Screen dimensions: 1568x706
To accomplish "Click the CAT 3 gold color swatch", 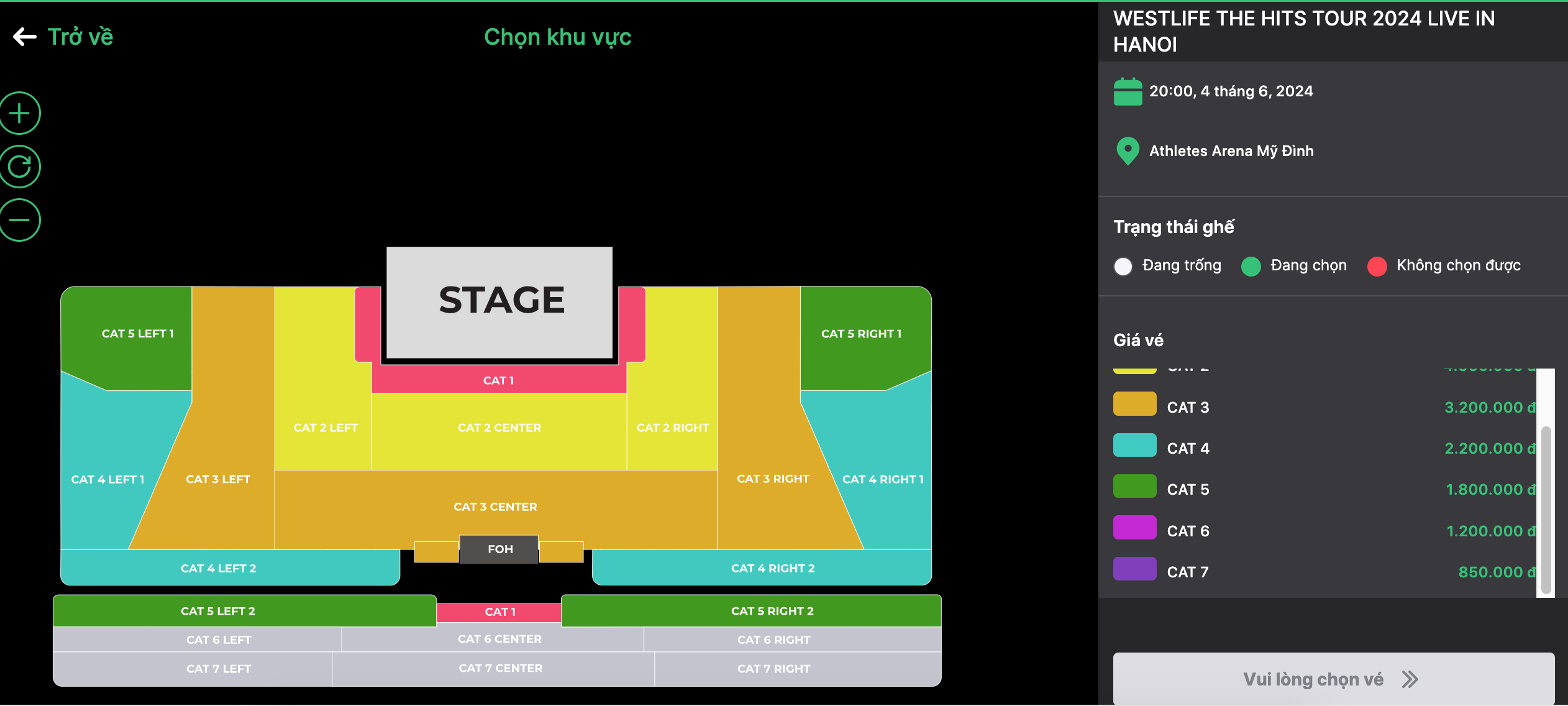I will click(x=1134, y=404).
